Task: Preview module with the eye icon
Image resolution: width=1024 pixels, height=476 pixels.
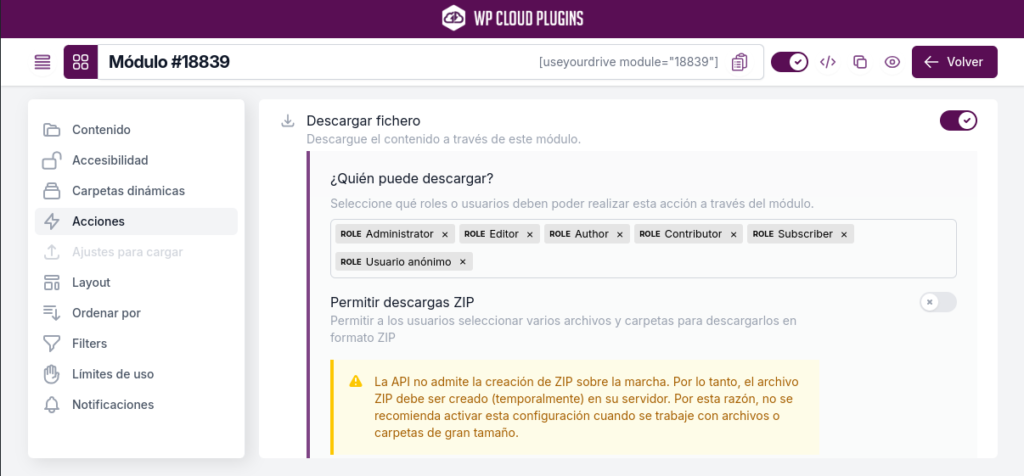Action: (892, 62)
